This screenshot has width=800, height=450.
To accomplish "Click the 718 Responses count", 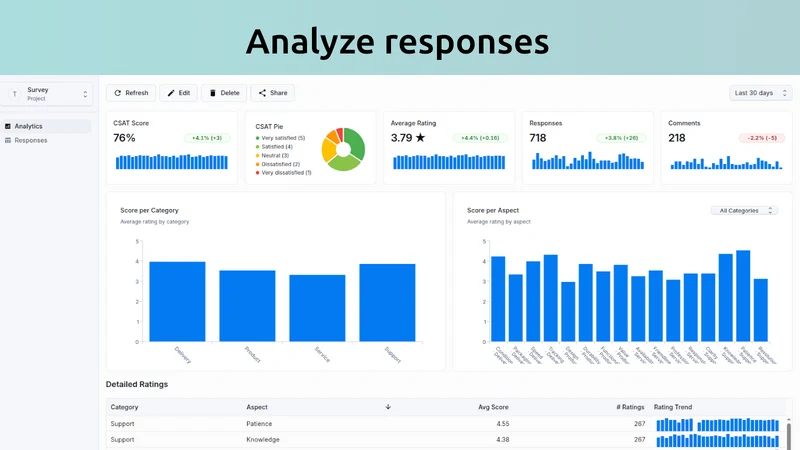I will 538,138.
